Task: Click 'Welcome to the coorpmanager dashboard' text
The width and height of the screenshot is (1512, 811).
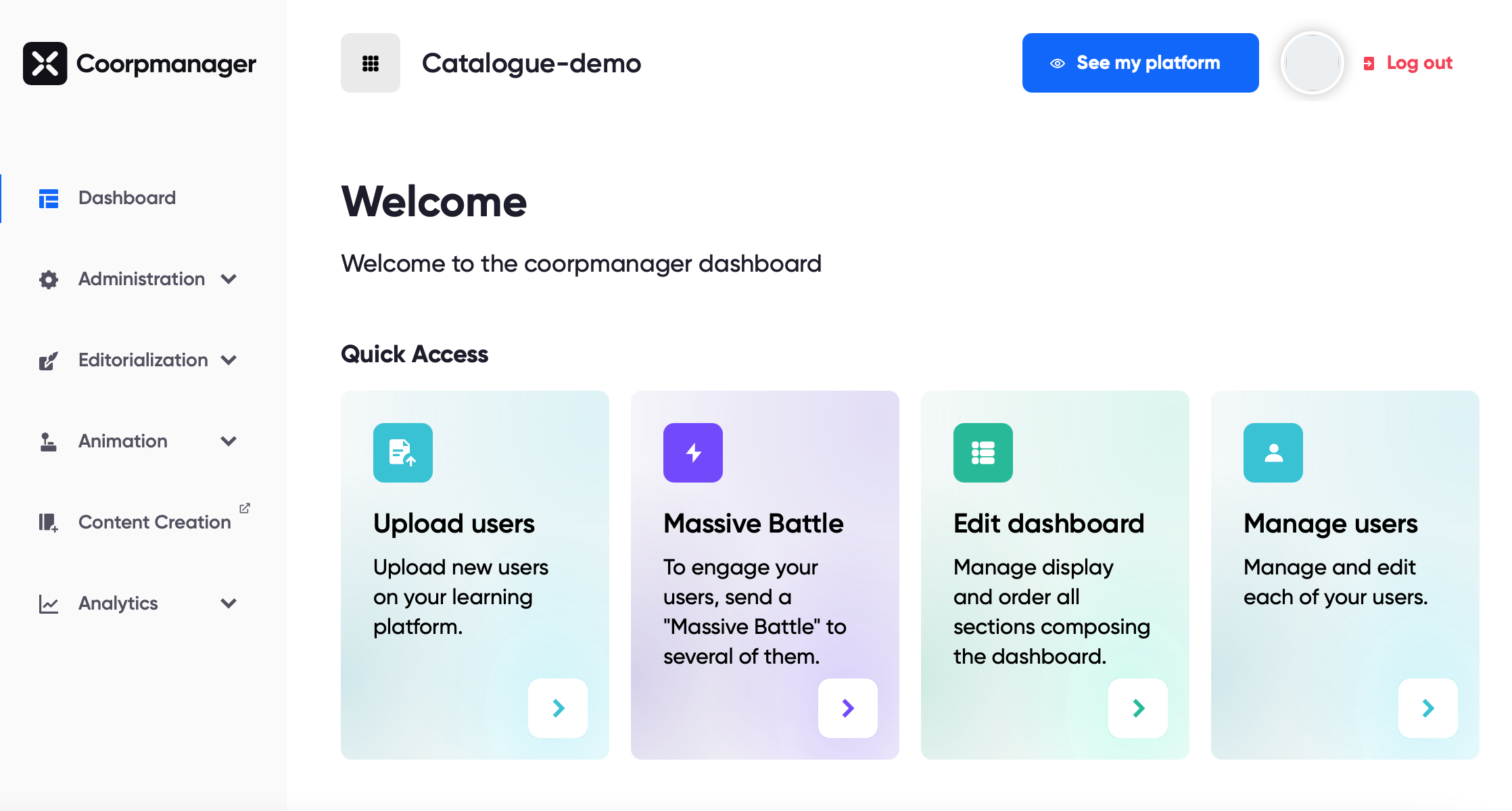Action: point(582,264)
